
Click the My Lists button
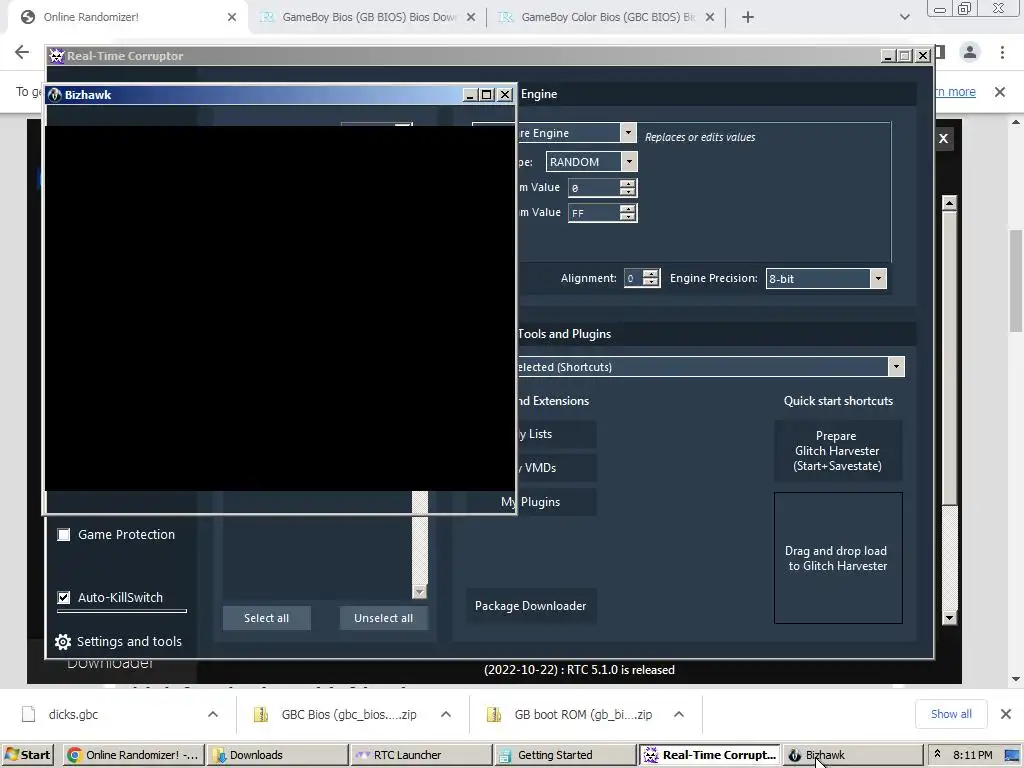pyautogui.click(x=556, y=434)
